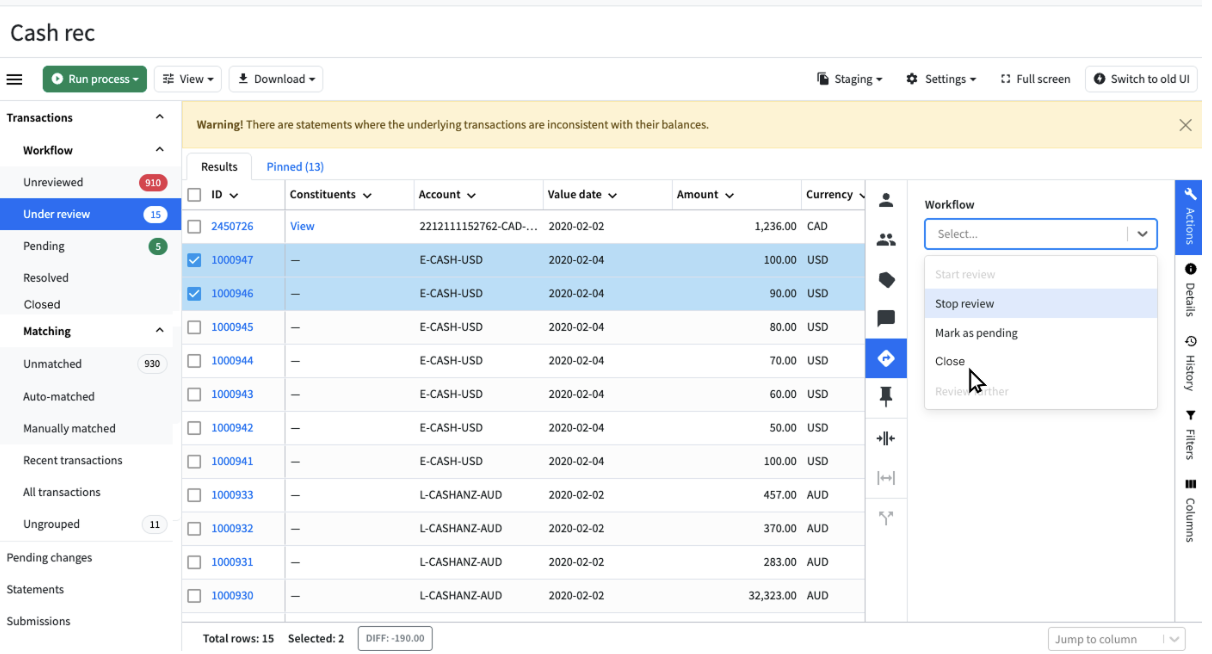Click the DIFF: -190.00 indicator
Viewport: 1212px width, 654px height.
click(395, 638)
